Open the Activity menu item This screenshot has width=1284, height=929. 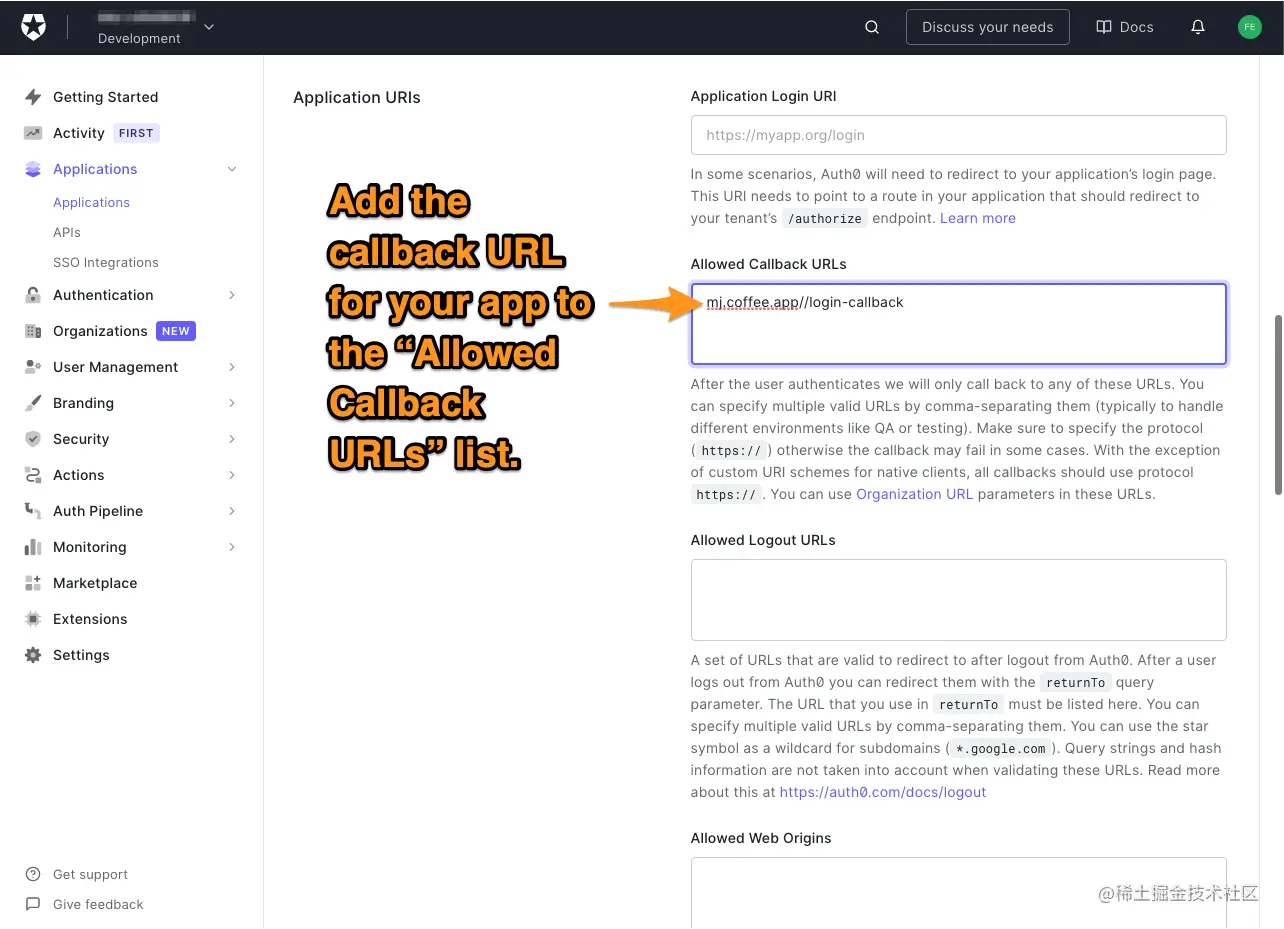[79, 133]
